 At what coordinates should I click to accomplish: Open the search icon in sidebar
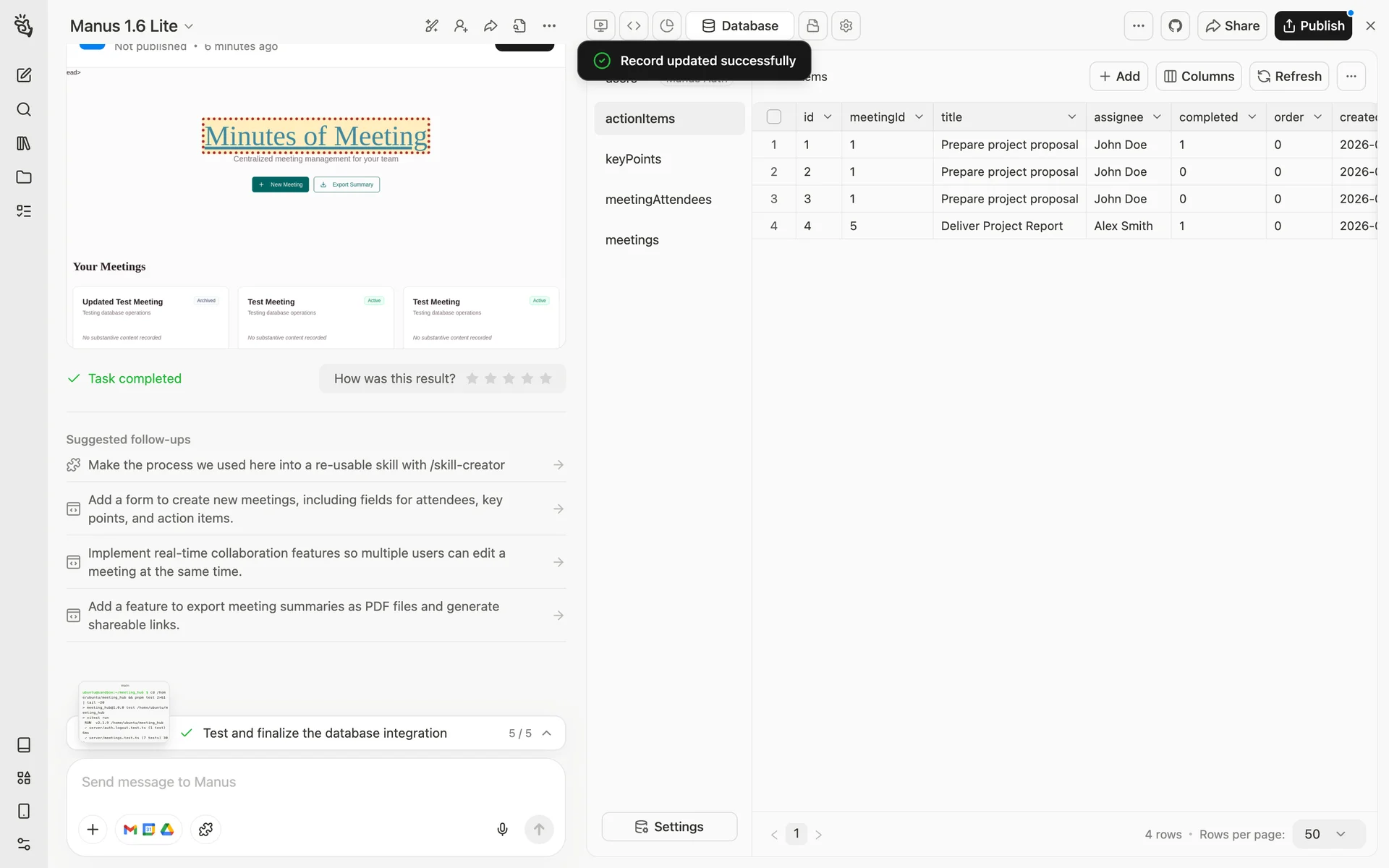24,109
